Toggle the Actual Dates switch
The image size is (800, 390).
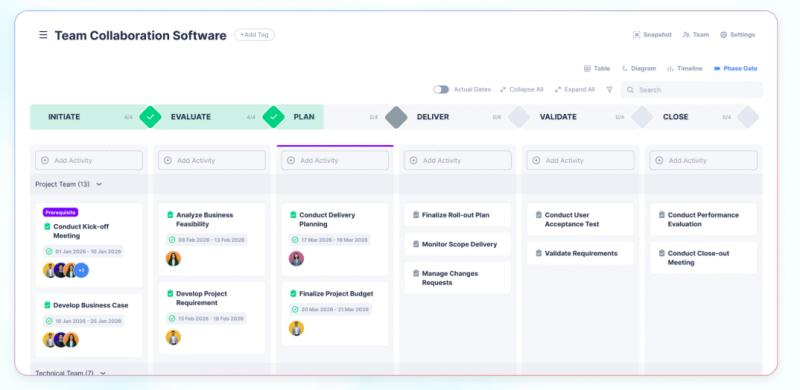(441, 89)
